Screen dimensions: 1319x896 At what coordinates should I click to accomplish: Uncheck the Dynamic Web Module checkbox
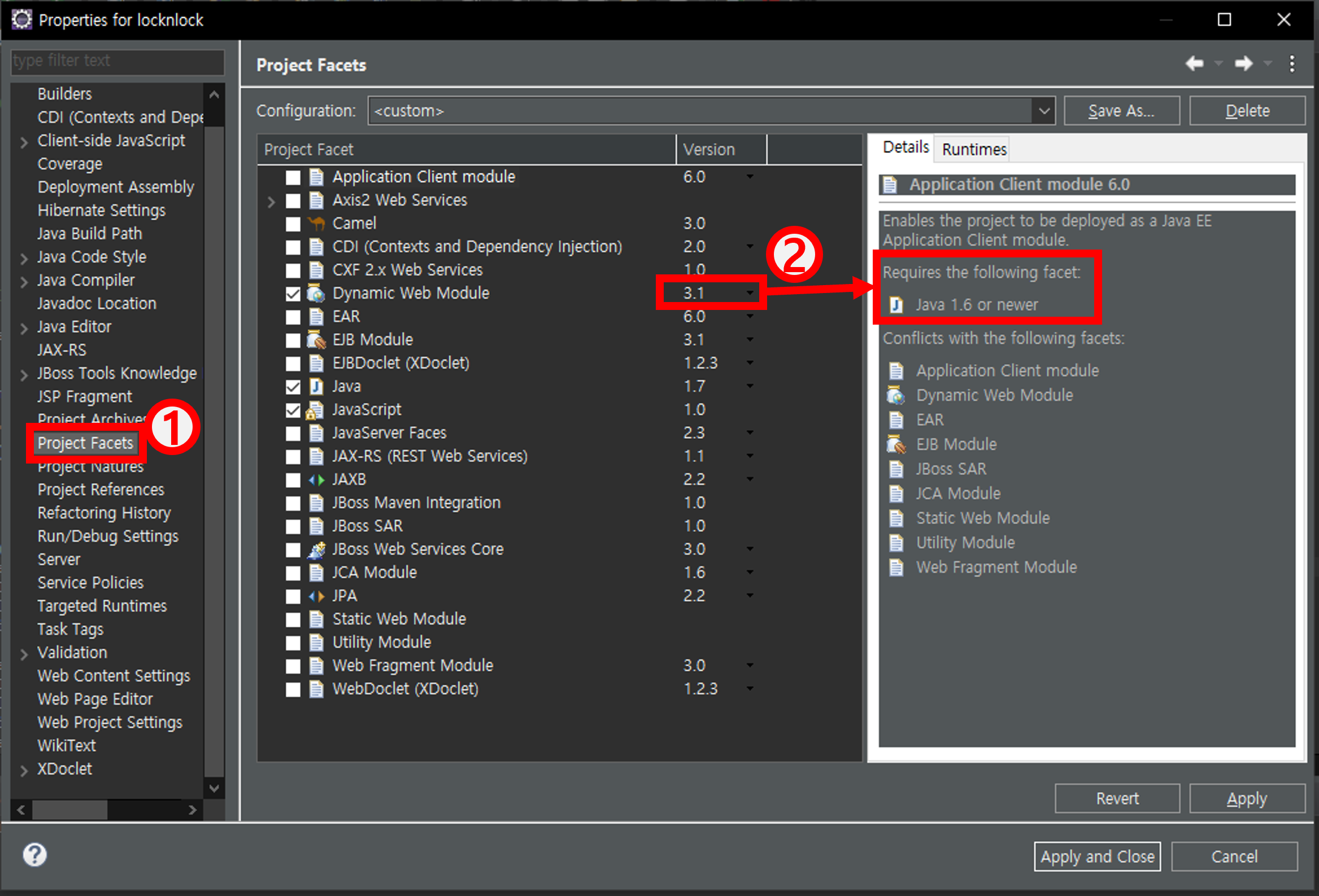click(x=293, y=293)
